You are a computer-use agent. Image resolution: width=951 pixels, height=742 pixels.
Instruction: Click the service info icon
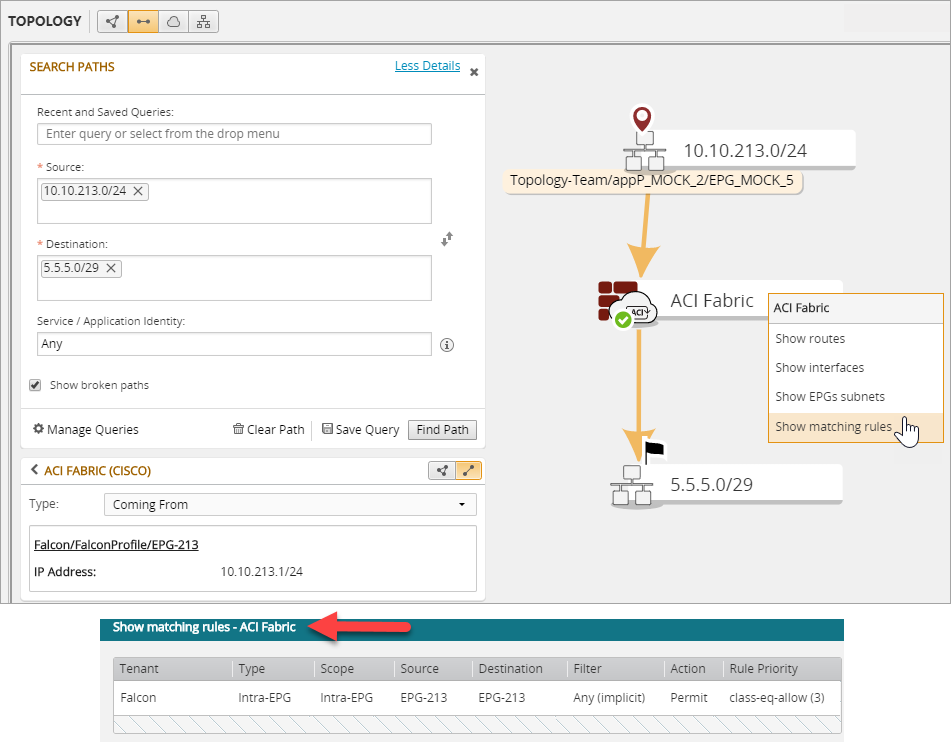pos(447,345)
